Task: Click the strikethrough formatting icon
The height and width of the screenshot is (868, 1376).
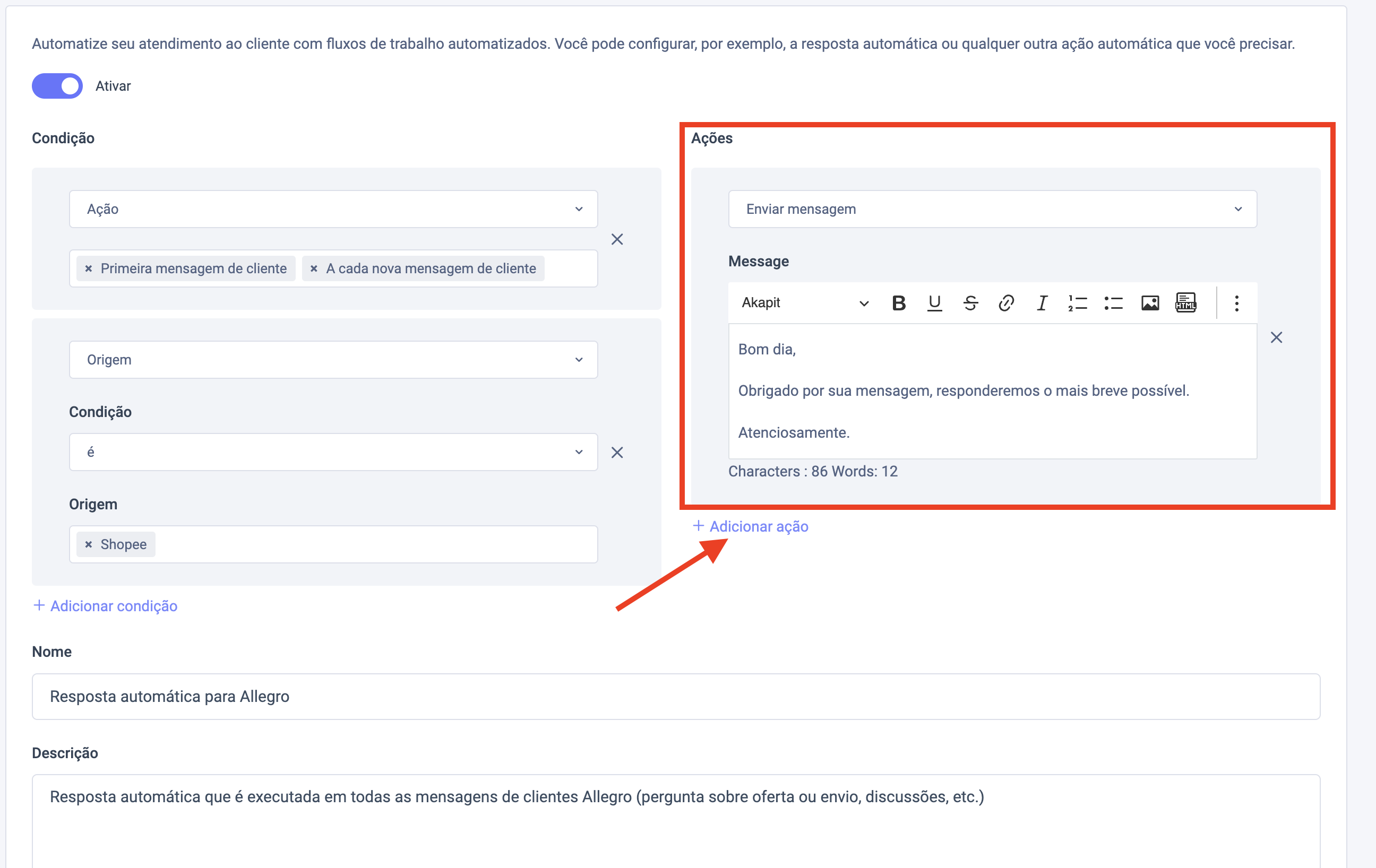Action: 970,302
